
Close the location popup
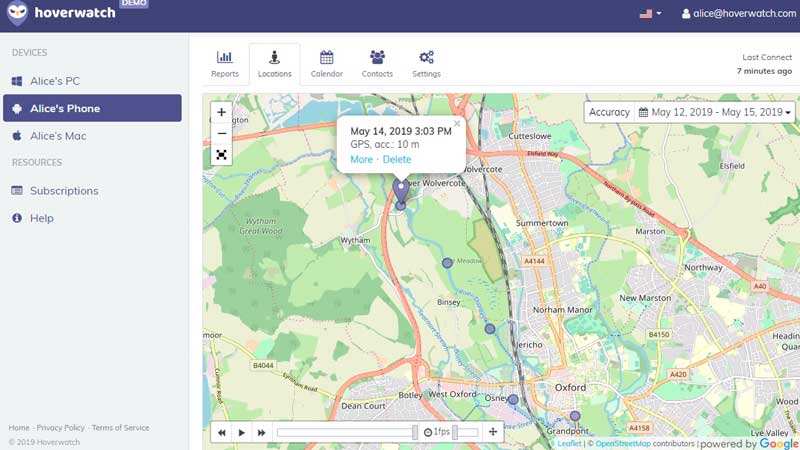[457, 123]
